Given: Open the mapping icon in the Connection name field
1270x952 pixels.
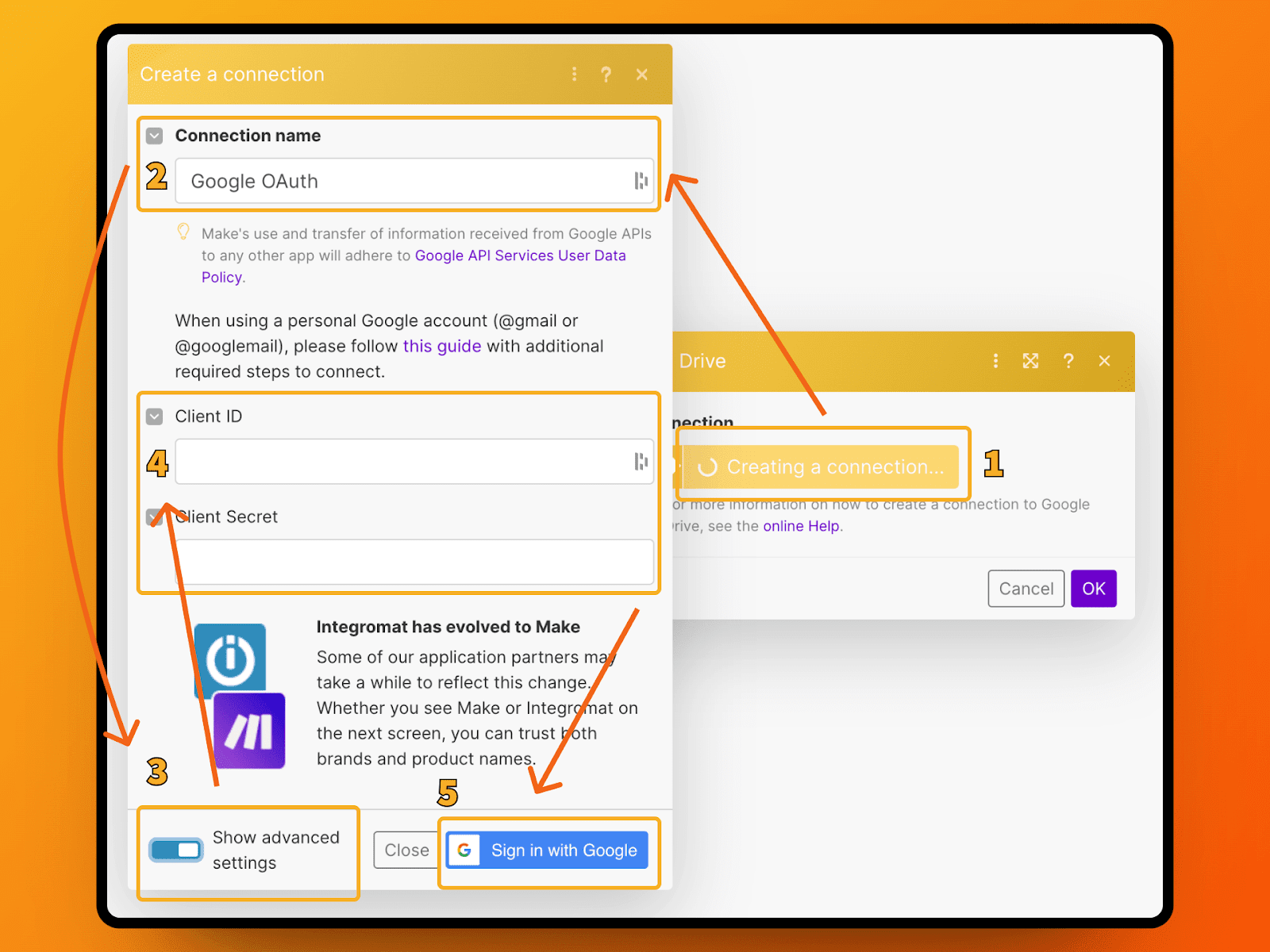Looking at the screenshot, I should click(641, 181).
